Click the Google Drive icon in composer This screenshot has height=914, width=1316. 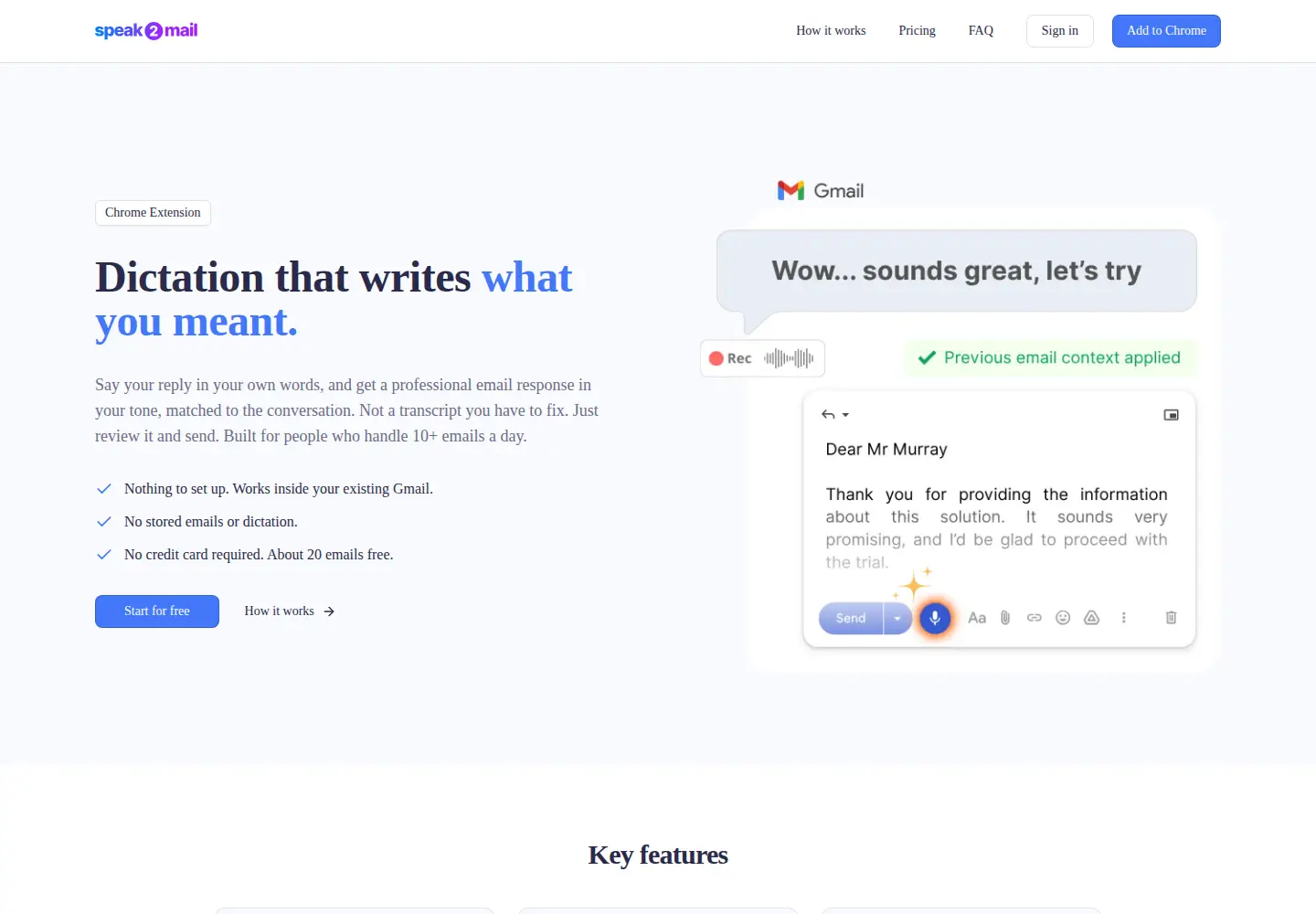[1091, 618]
